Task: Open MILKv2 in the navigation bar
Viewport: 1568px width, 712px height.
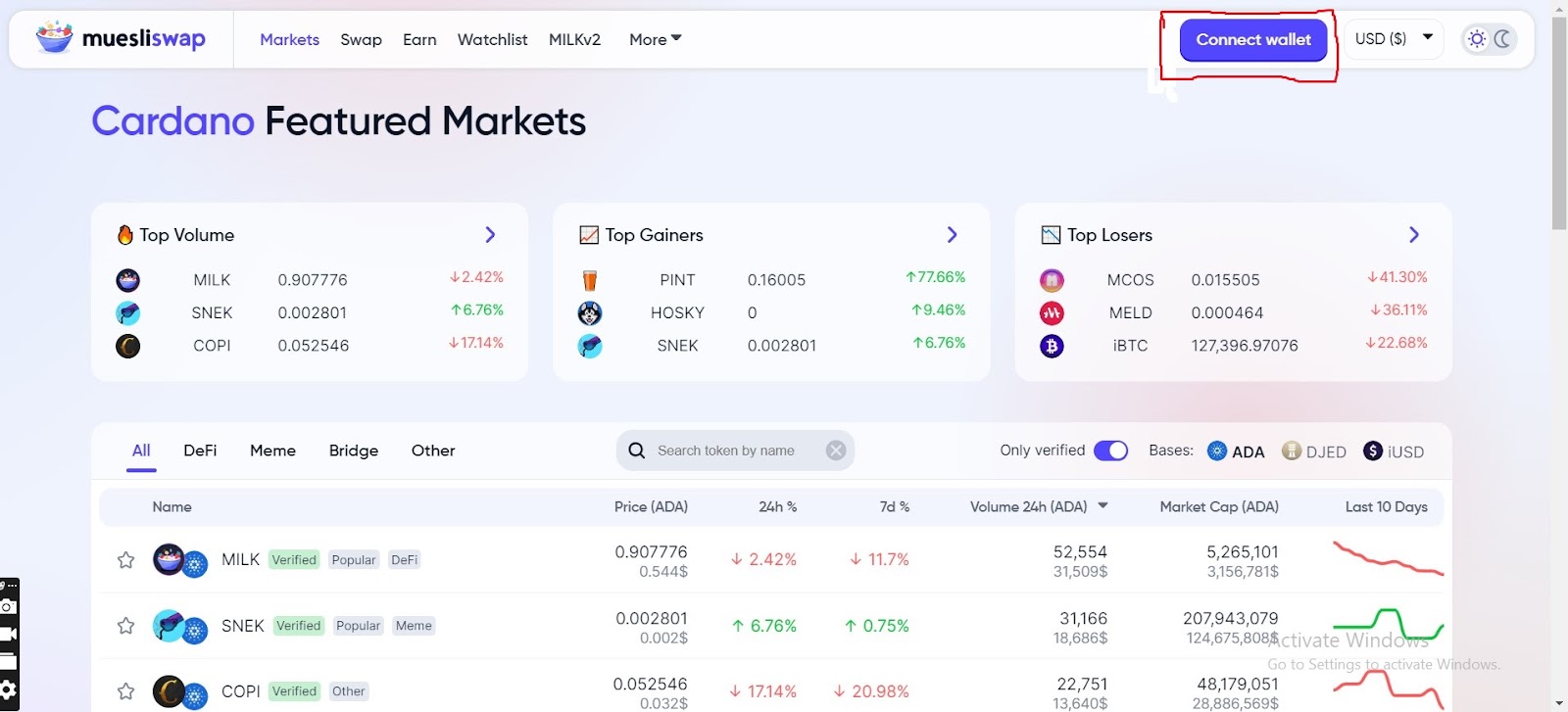Action: [x=574, y=39]
